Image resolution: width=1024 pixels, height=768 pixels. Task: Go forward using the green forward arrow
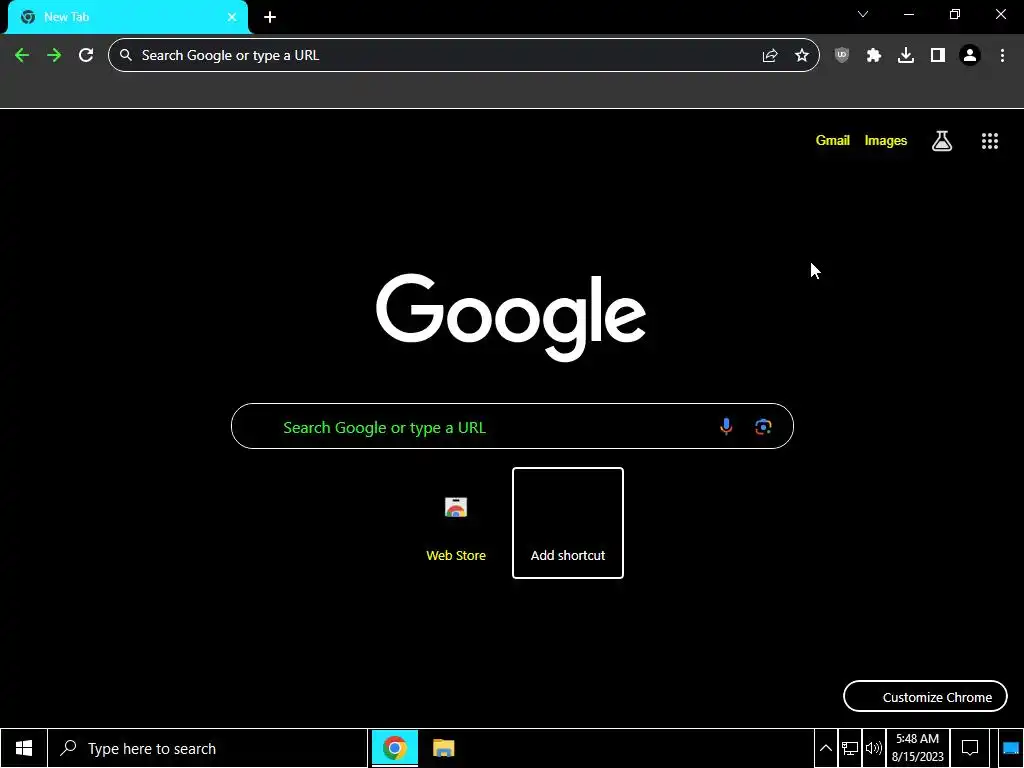54,55
